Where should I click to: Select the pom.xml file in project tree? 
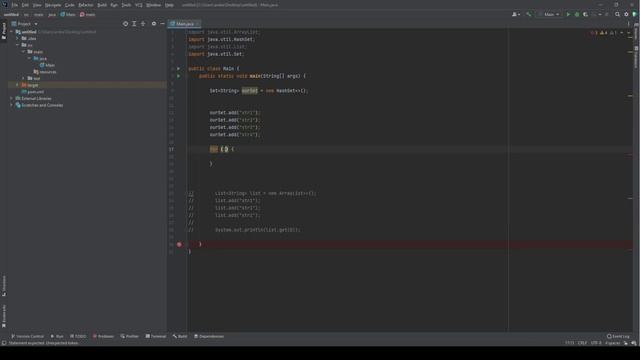(x=33, y=92)
